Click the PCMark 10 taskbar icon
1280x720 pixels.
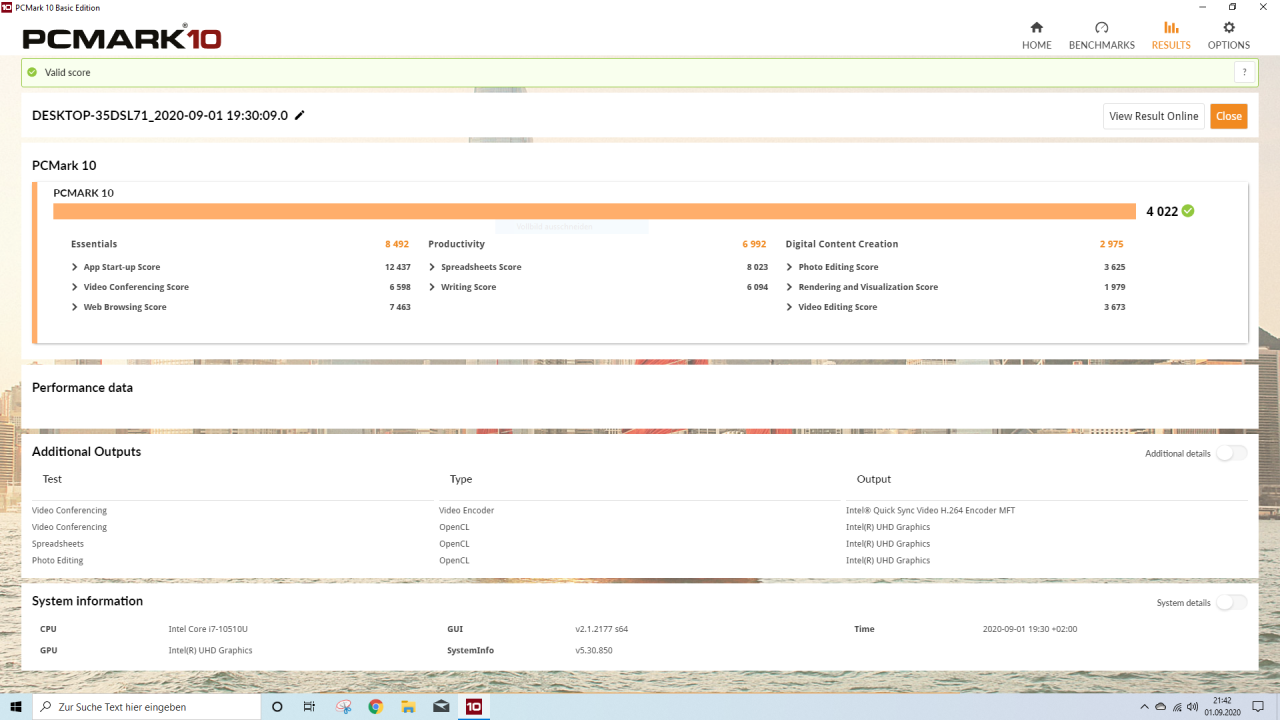pyautogui.click(x=473, y=707)
